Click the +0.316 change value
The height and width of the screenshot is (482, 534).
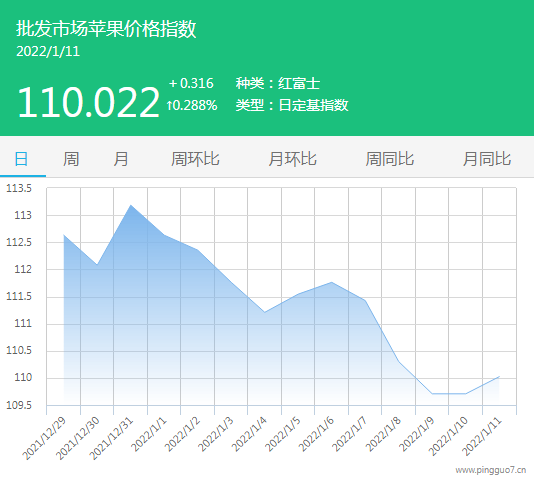[x=191, y=83]
